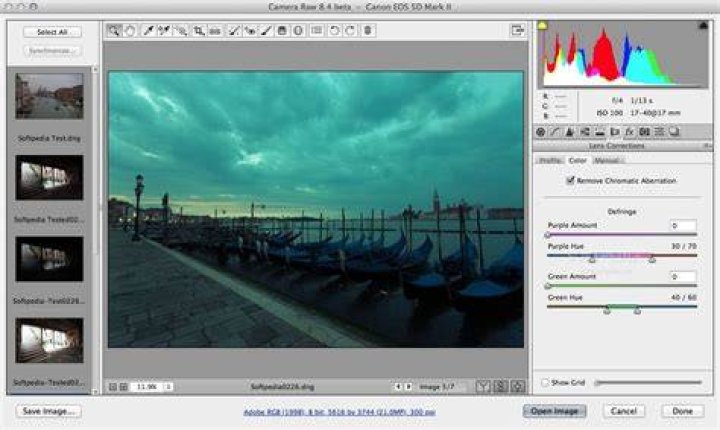Viewport: 720px width, 430px height.
Task: Pick the White Balance eyedropper tool
Action: [x=148, y=31]
